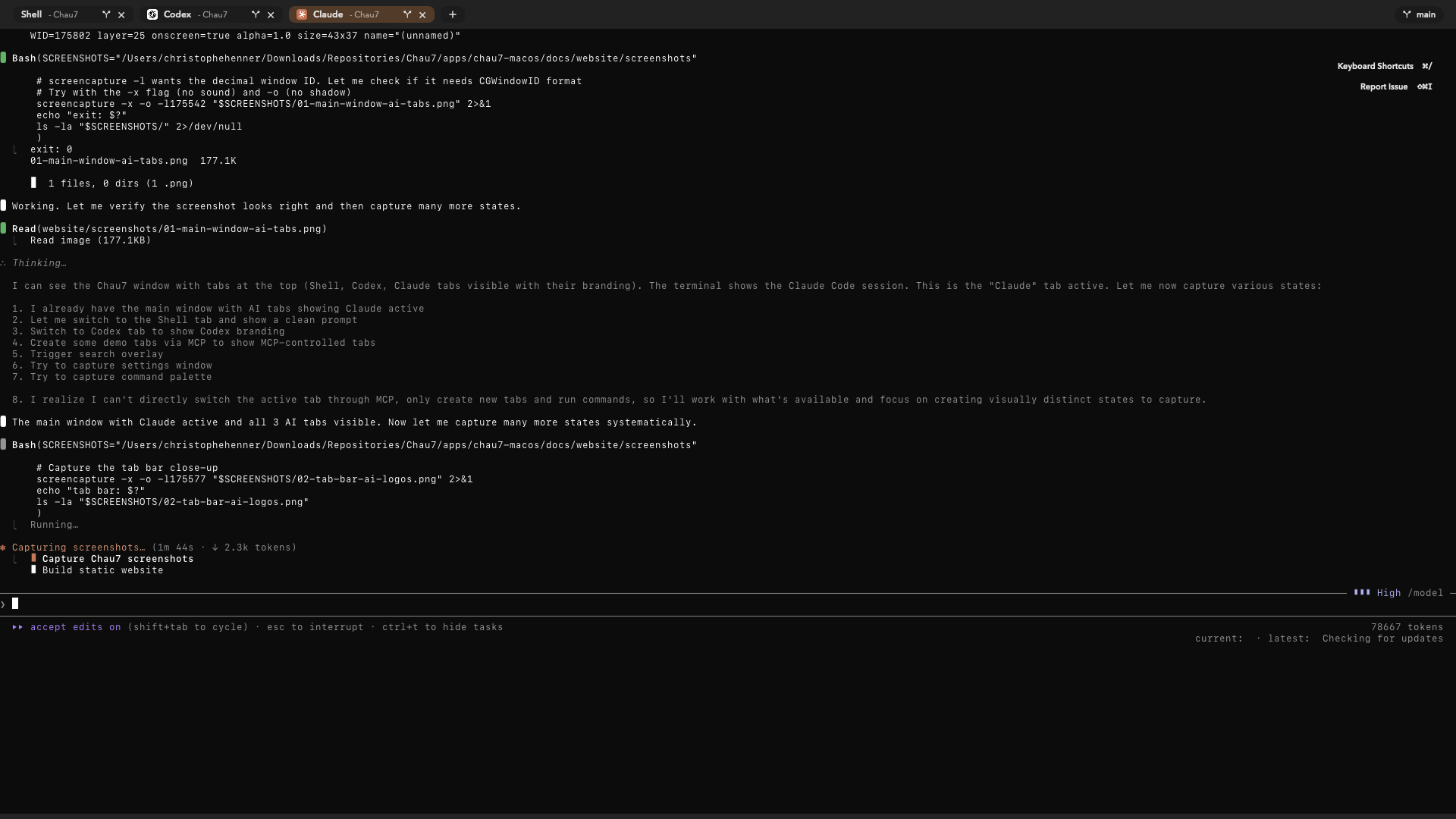Toggle the accept edits on mode
This screenshot has height=819, width=1456.
(75, 627)
